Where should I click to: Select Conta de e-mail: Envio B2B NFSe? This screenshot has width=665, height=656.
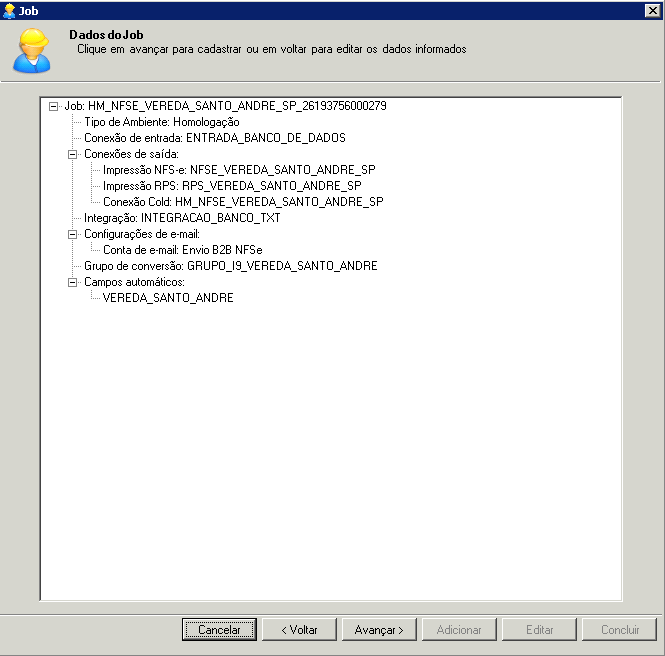point(183,250)
